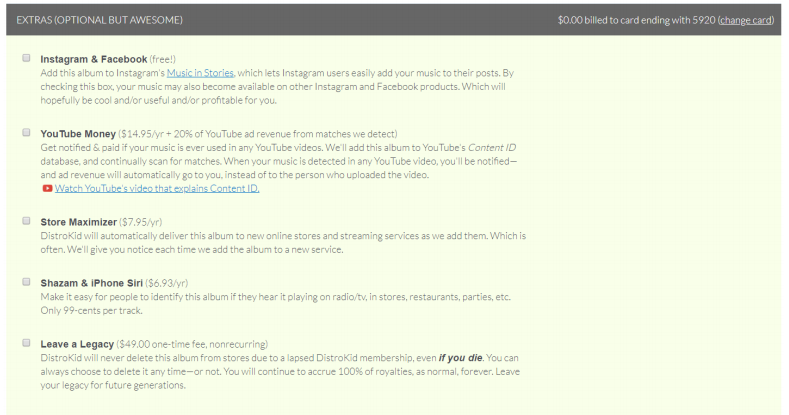Click the red YouTube play icon
The width and height of the screenshot is (789, 415).
coord(47,188)
